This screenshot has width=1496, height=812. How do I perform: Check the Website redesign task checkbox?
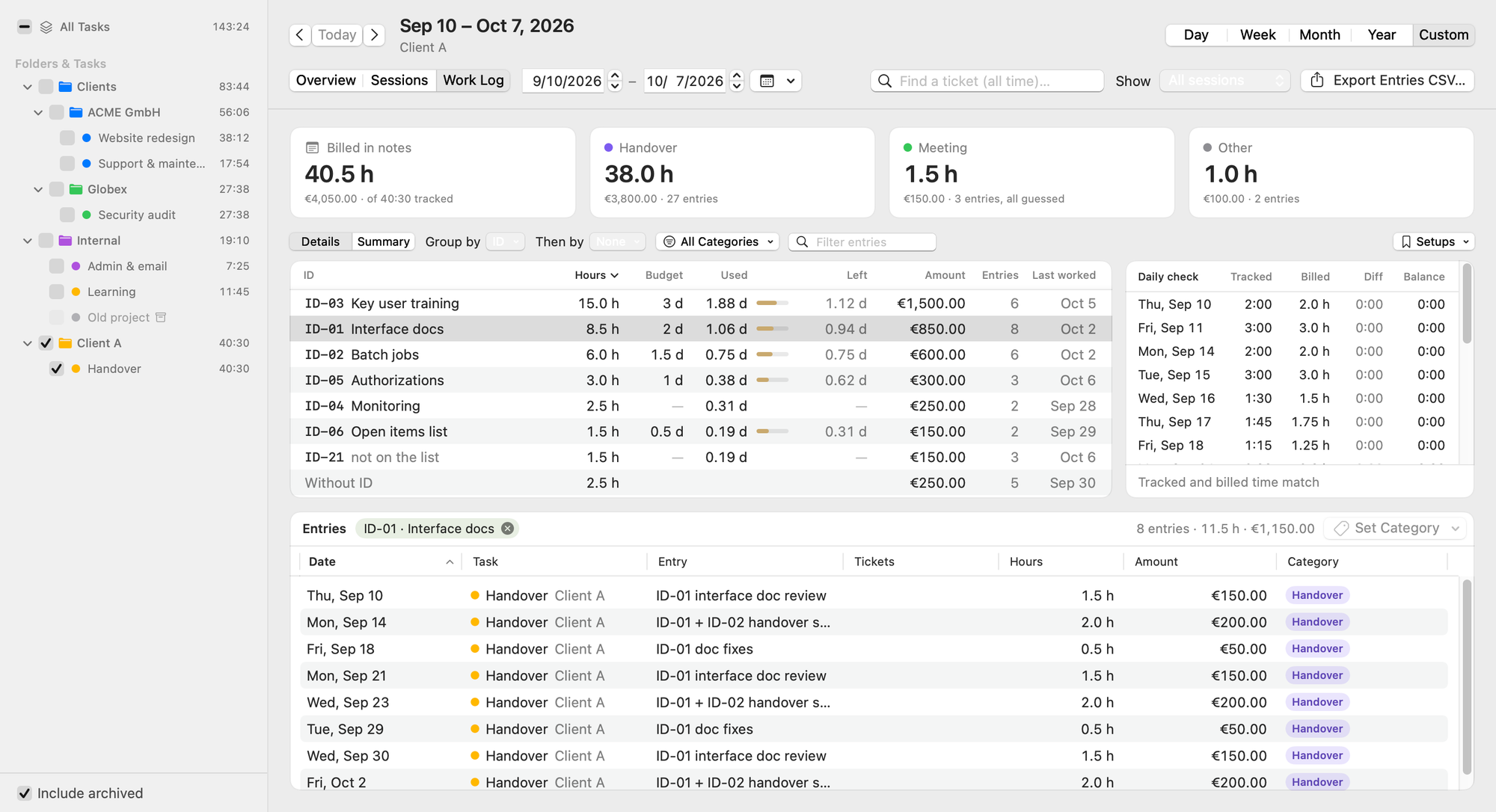pos(67,138)
